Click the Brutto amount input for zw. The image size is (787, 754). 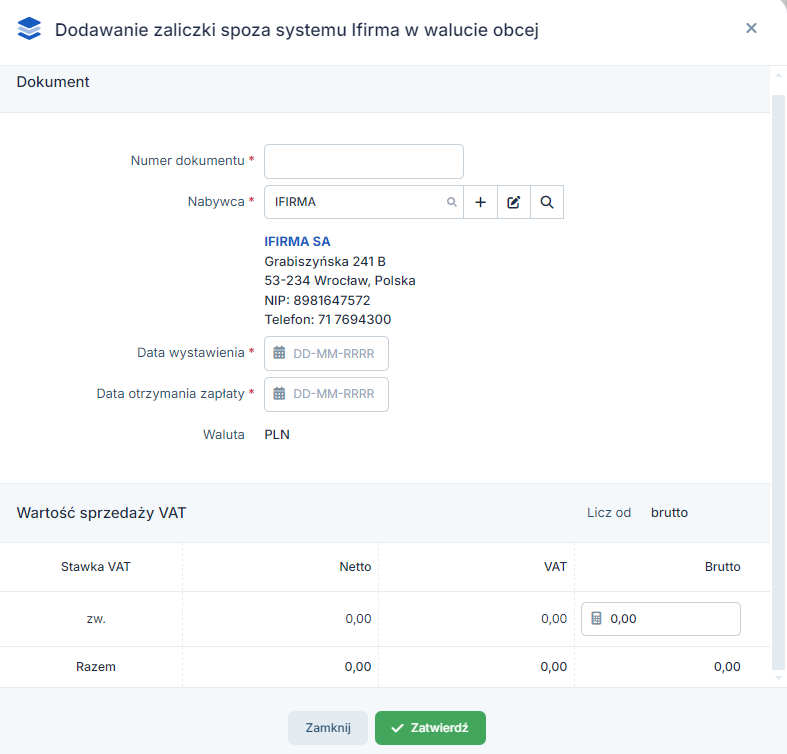(x=661, y=619)
